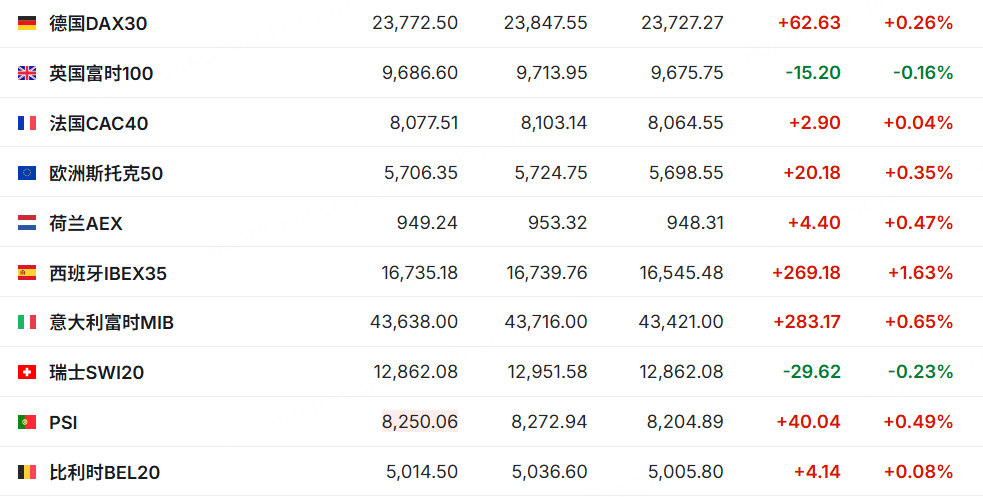The width and height of the screenshot is (983, 497).
Task: Click the Belgian flag icon
Action: click(x=27, y=473)
